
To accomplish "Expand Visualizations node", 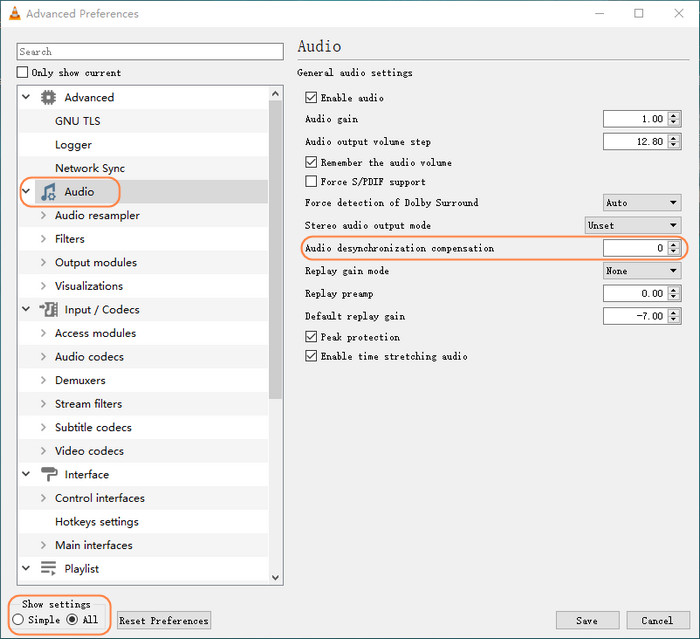I will click(43, 286).
